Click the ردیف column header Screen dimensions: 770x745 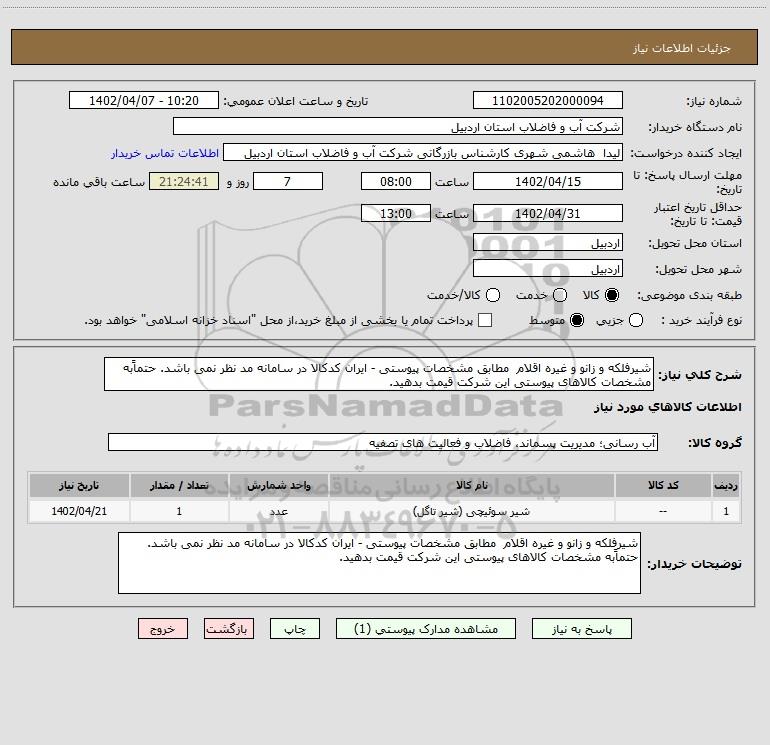coord(726,485)
